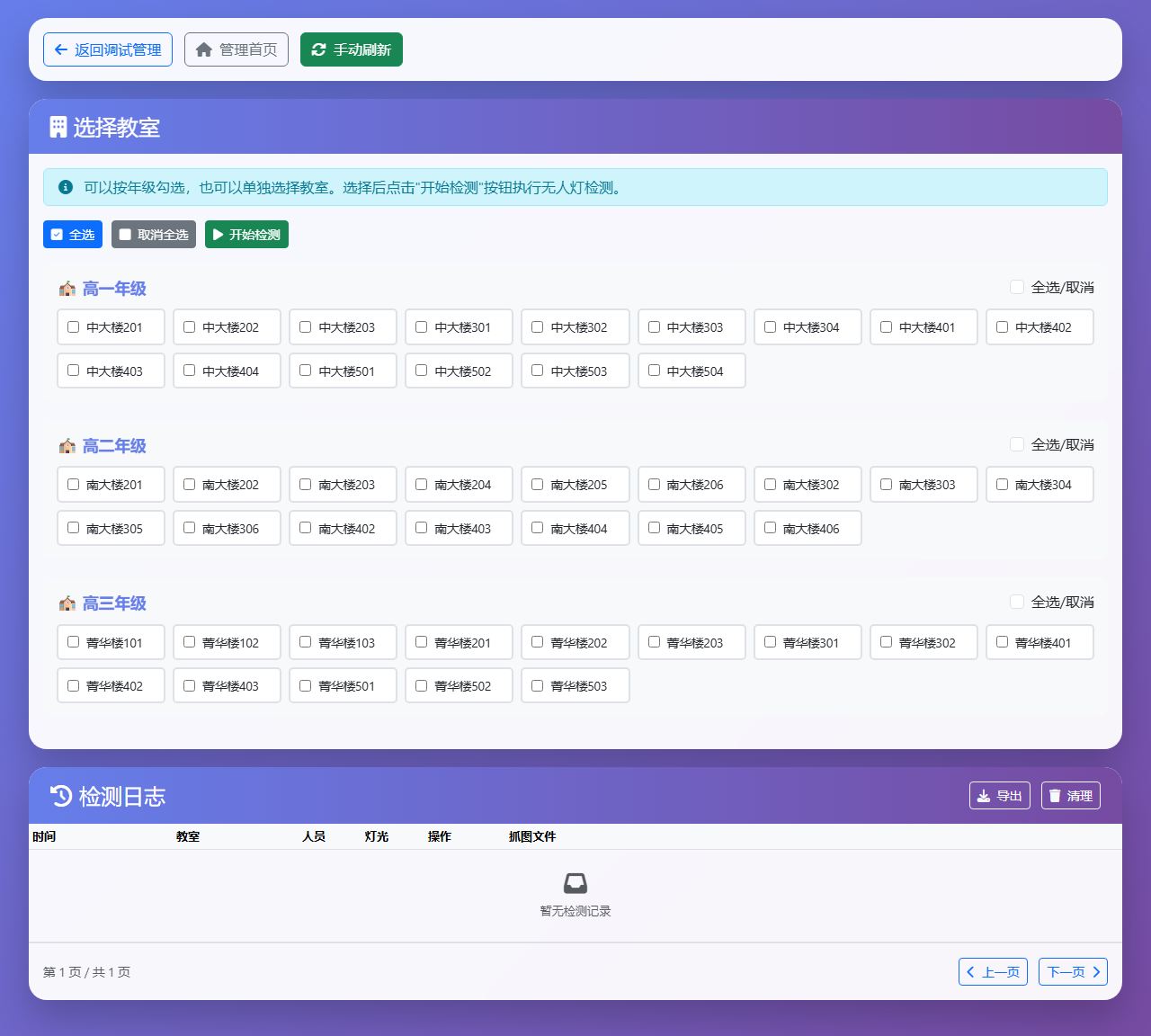The width and height of the screenshot is (1151, 1036).
Task: Click the trash icon on 清理
Action: click(x=1055, y=796)
